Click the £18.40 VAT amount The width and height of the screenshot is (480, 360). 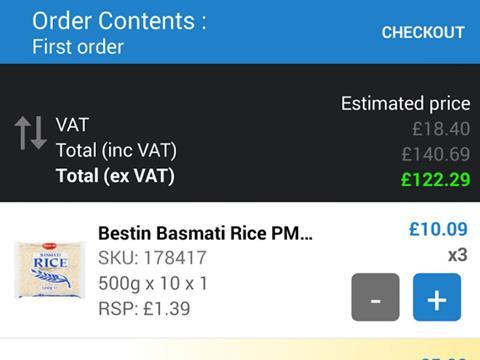click(441, 129)
